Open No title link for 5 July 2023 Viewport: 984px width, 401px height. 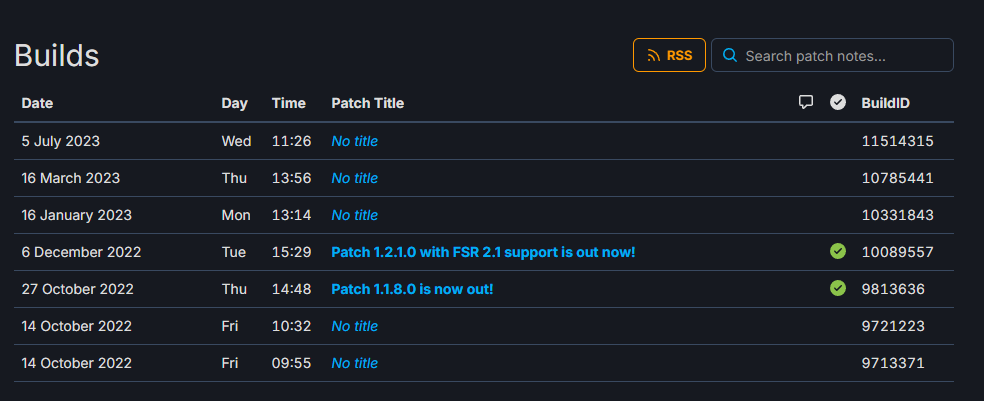355,141
